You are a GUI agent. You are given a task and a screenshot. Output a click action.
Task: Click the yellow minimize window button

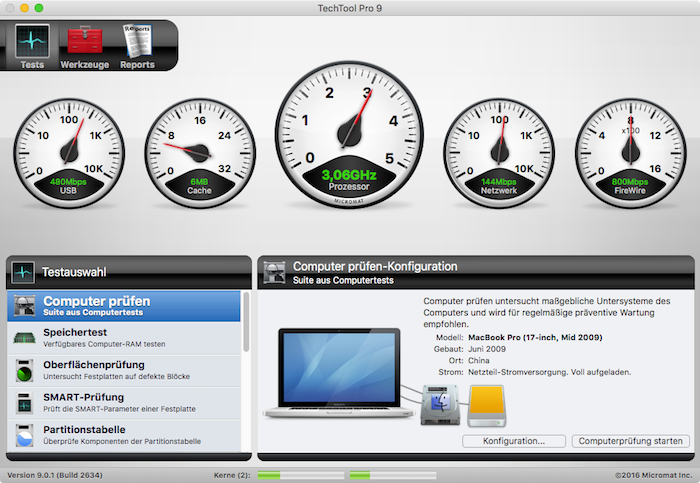click(x=25, y=8)
